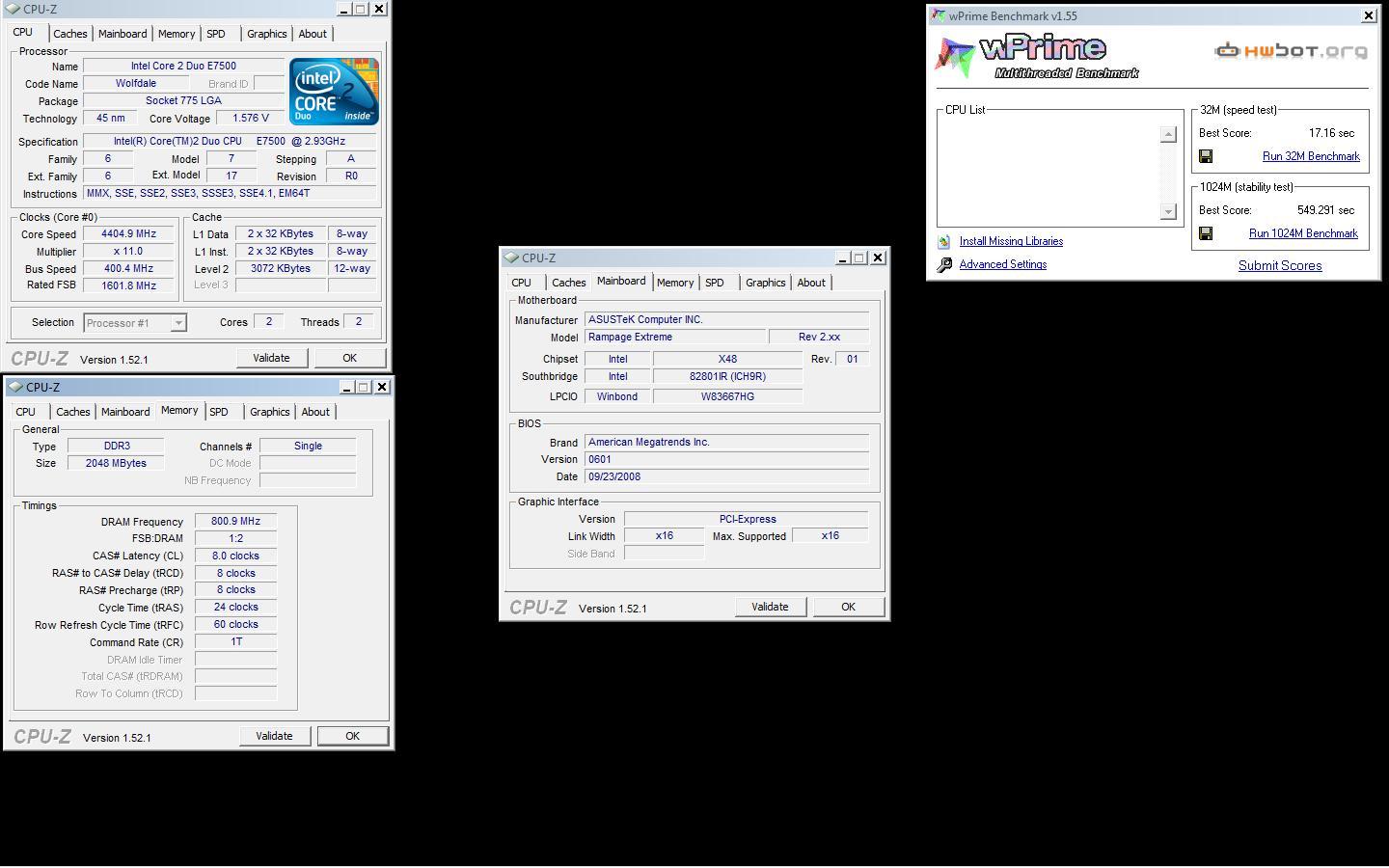Click CPU List scrollbar up arrow
Image resolution: width=1389 pixels, height=868 pixels.
click(x=1168, y=134)
